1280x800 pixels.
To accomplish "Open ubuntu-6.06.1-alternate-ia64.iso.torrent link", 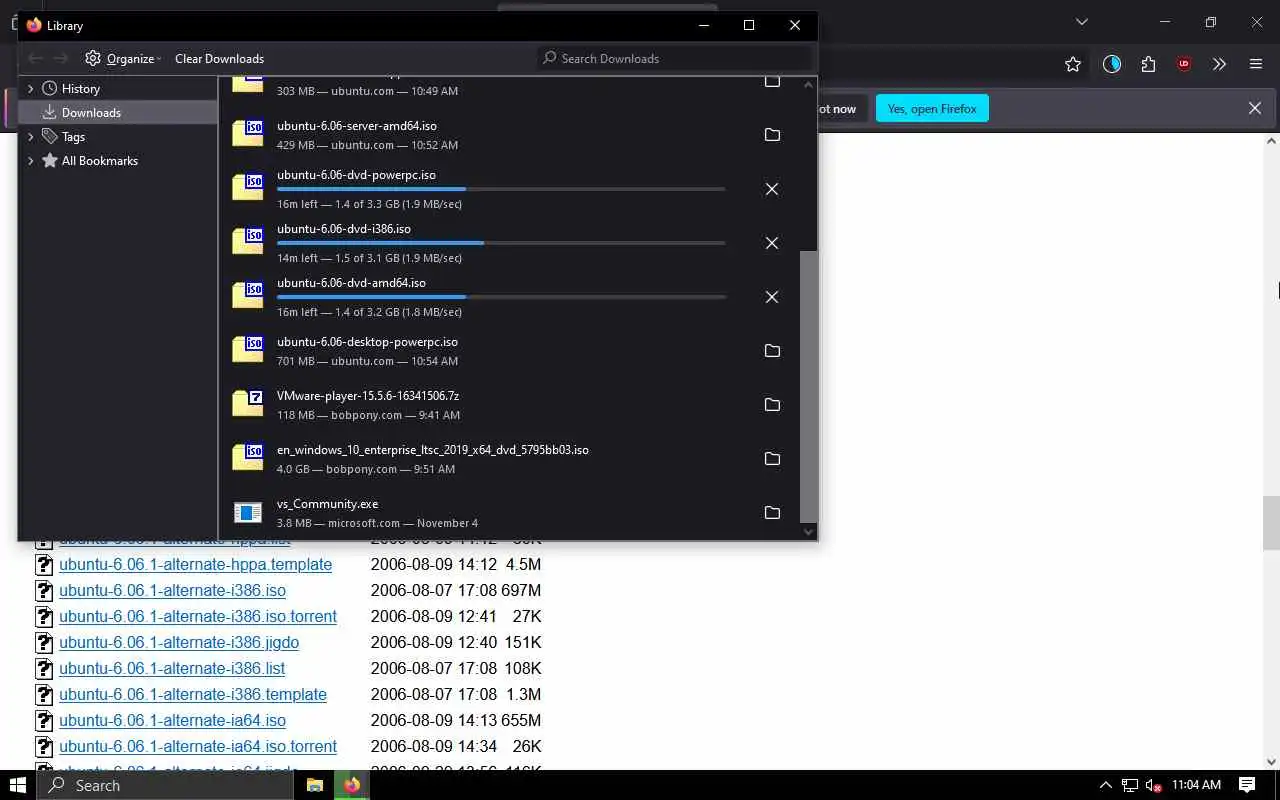I will [198, 746].
